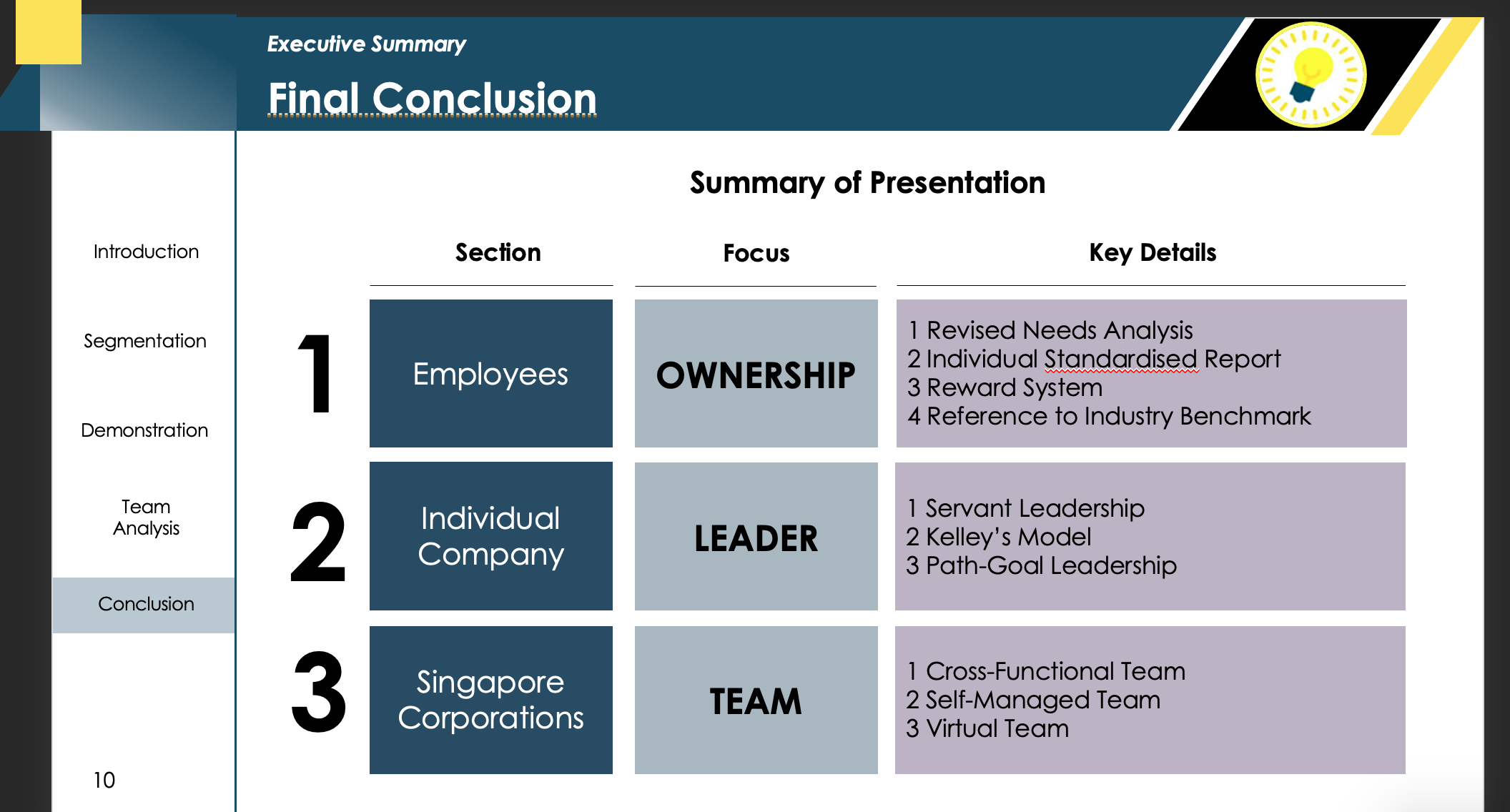Open the Team Analysis section
This screenshot has height=812, width=1510.
click(x=146, y=518)
